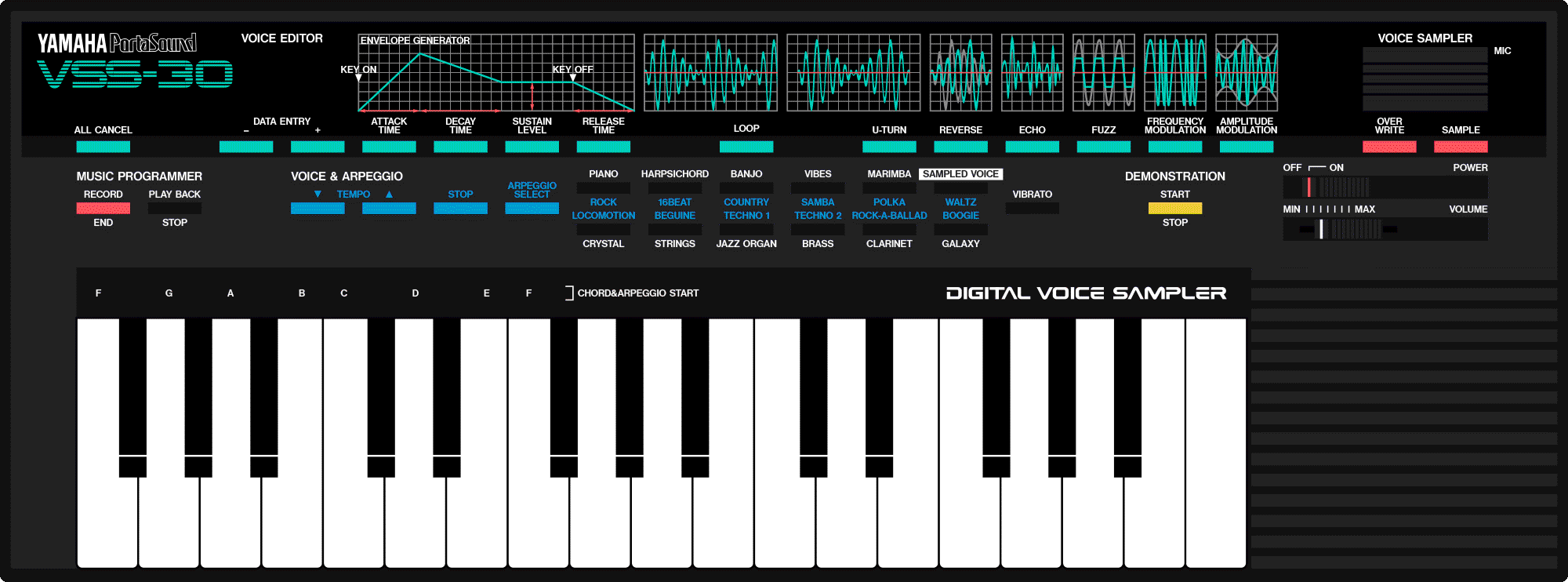Select the CLARINET / ROCK-A-BALLAD button
The height and width of the screenshot is (582, 1568).
tap(889, 230)
